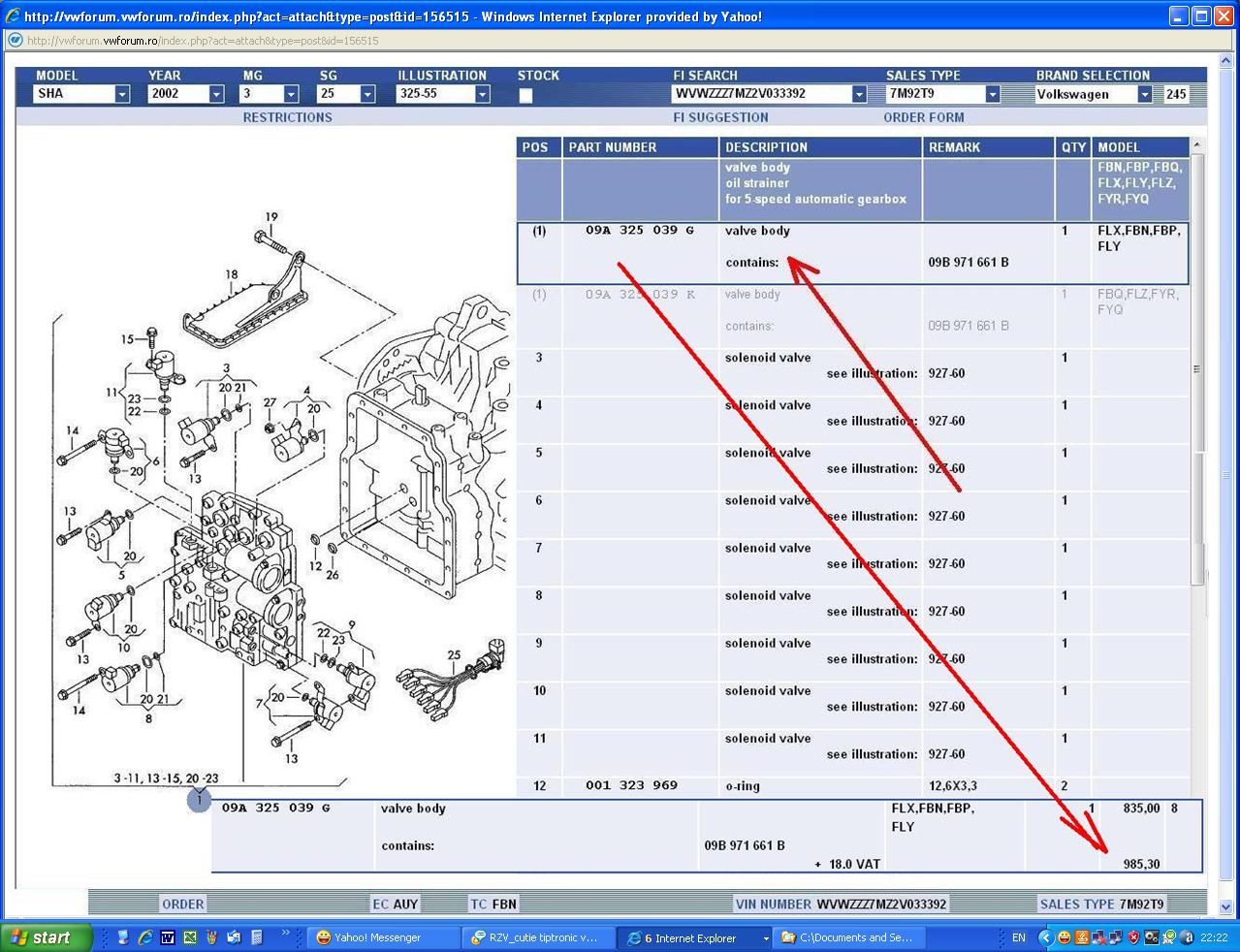Click the unit price 835,00

pyautogui.click(x=1141, y=809)
